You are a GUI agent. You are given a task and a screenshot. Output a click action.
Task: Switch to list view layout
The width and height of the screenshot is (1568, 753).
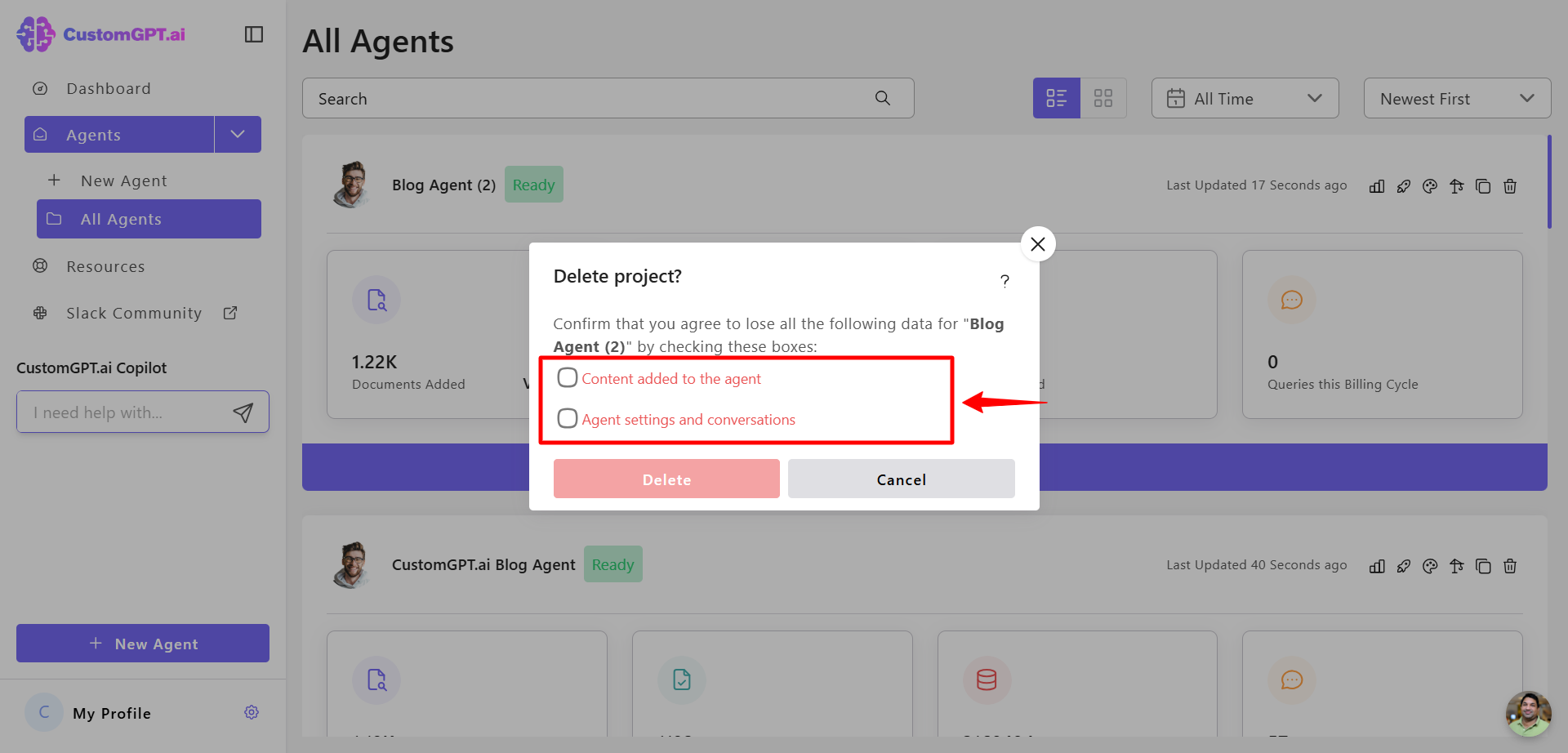click(x=1057, y=98)
